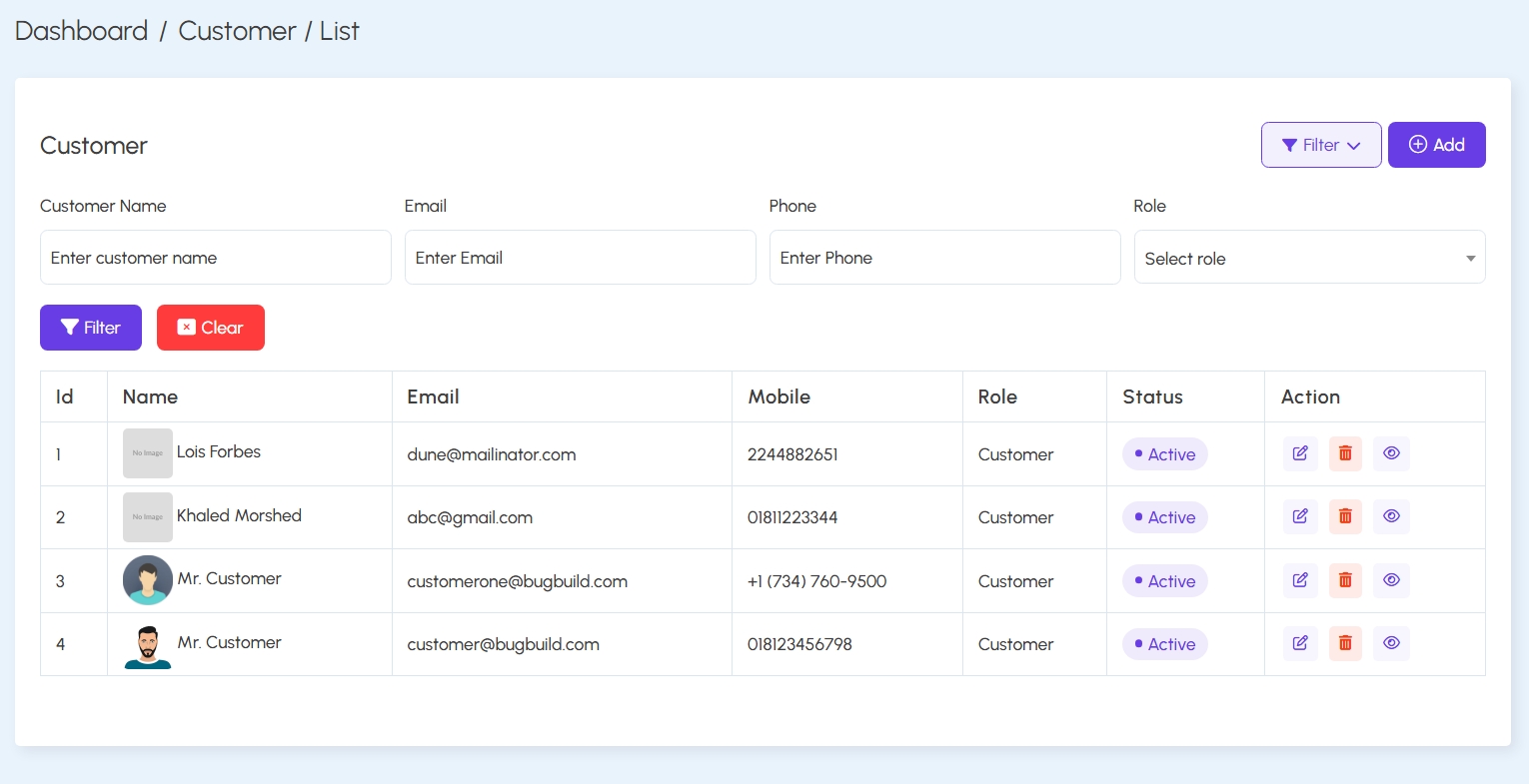Viewport: 1529px width, 784px height.
Task: Click Khaled Morshed no-image thumbnail
Action: [x=148, y=517]
